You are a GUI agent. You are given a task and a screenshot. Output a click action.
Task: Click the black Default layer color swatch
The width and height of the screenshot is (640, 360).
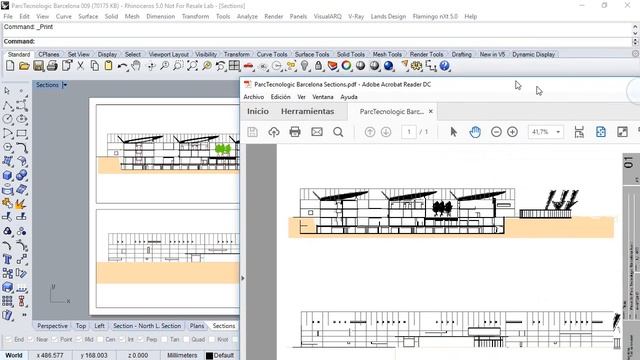pos(209,356)
